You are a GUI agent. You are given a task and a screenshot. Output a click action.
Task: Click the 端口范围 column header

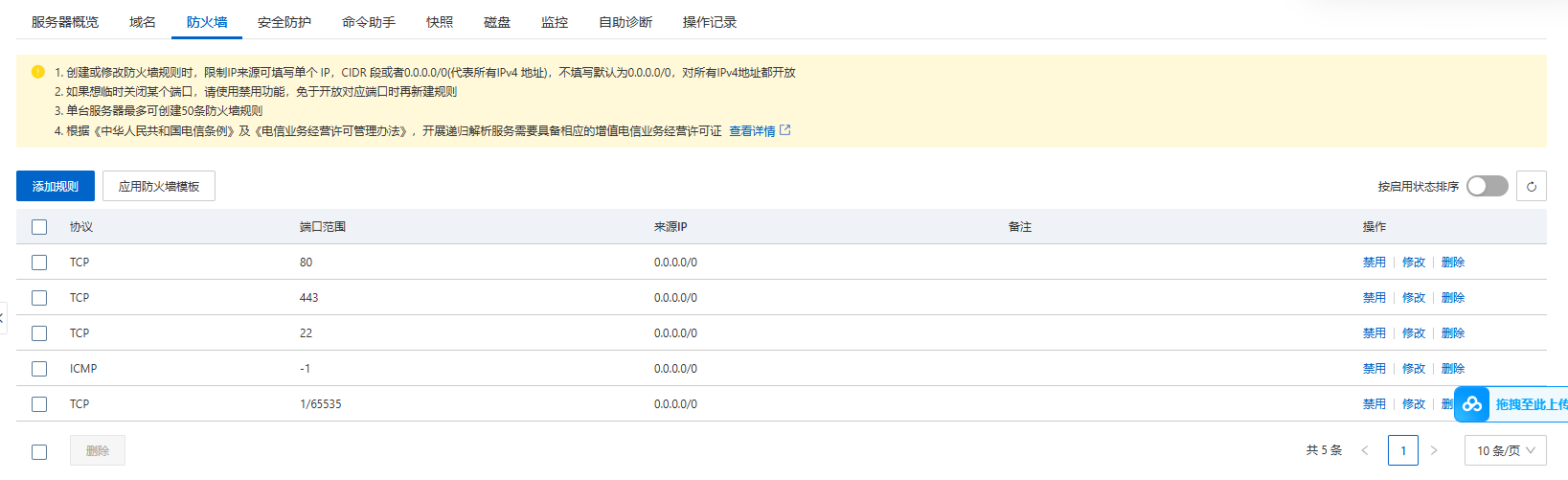coord(323,227)
